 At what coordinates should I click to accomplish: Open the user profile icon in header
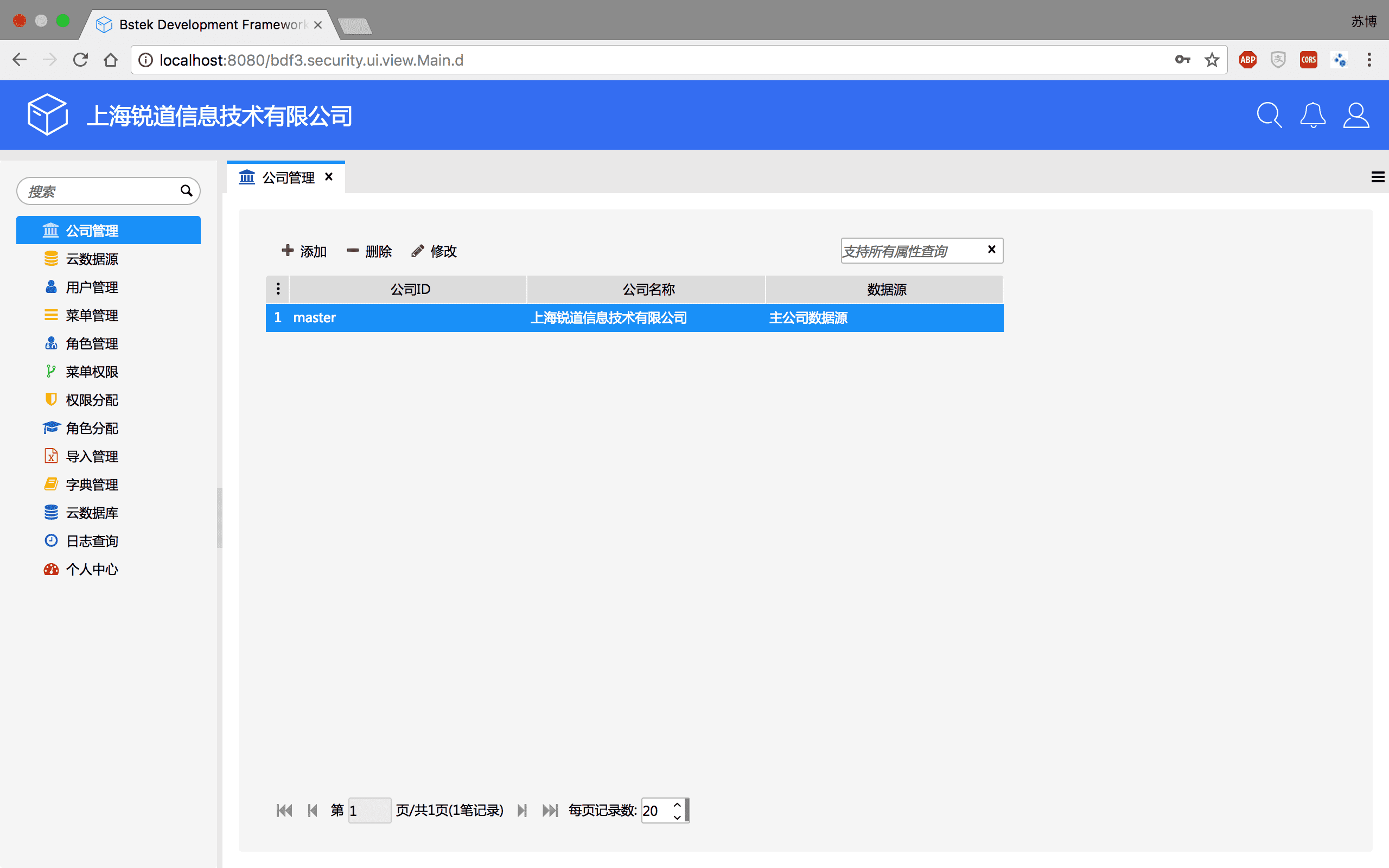pos(1356,116)
